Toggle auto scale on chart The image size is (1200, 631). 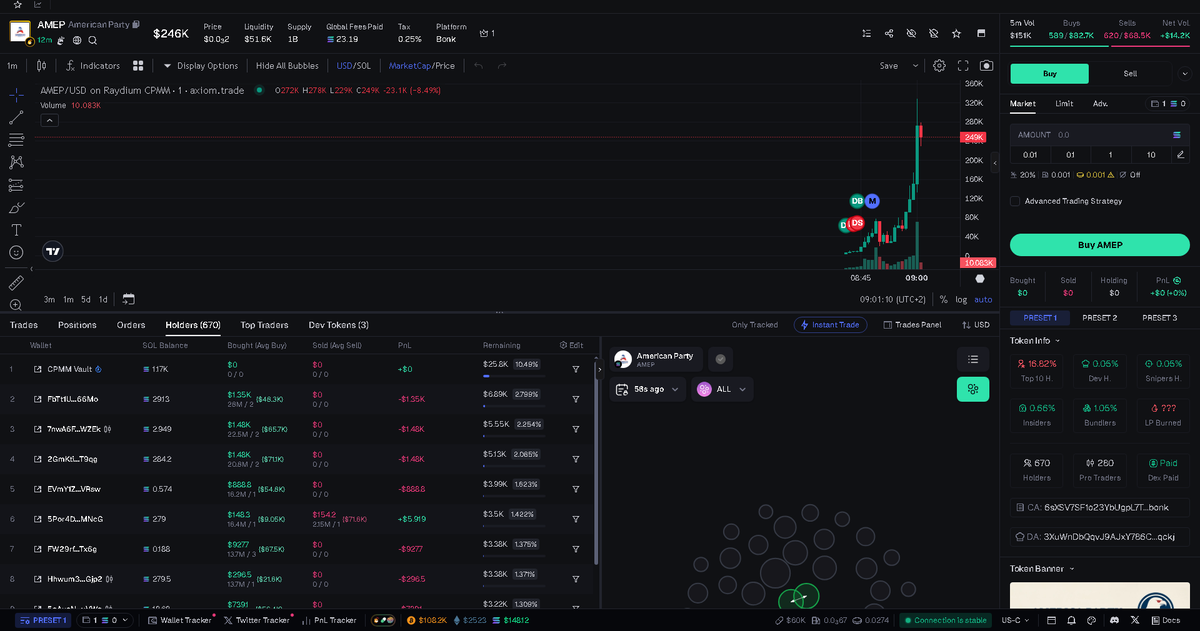coord(983,299)
